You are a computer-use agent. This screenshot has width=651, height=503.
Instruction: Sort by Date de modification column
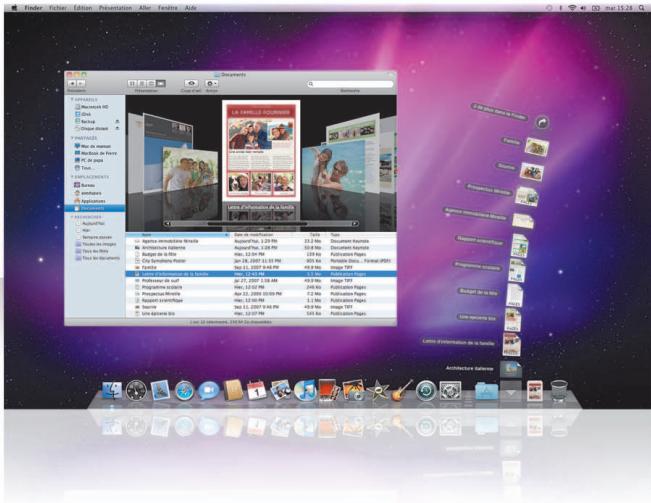(262, 235)
